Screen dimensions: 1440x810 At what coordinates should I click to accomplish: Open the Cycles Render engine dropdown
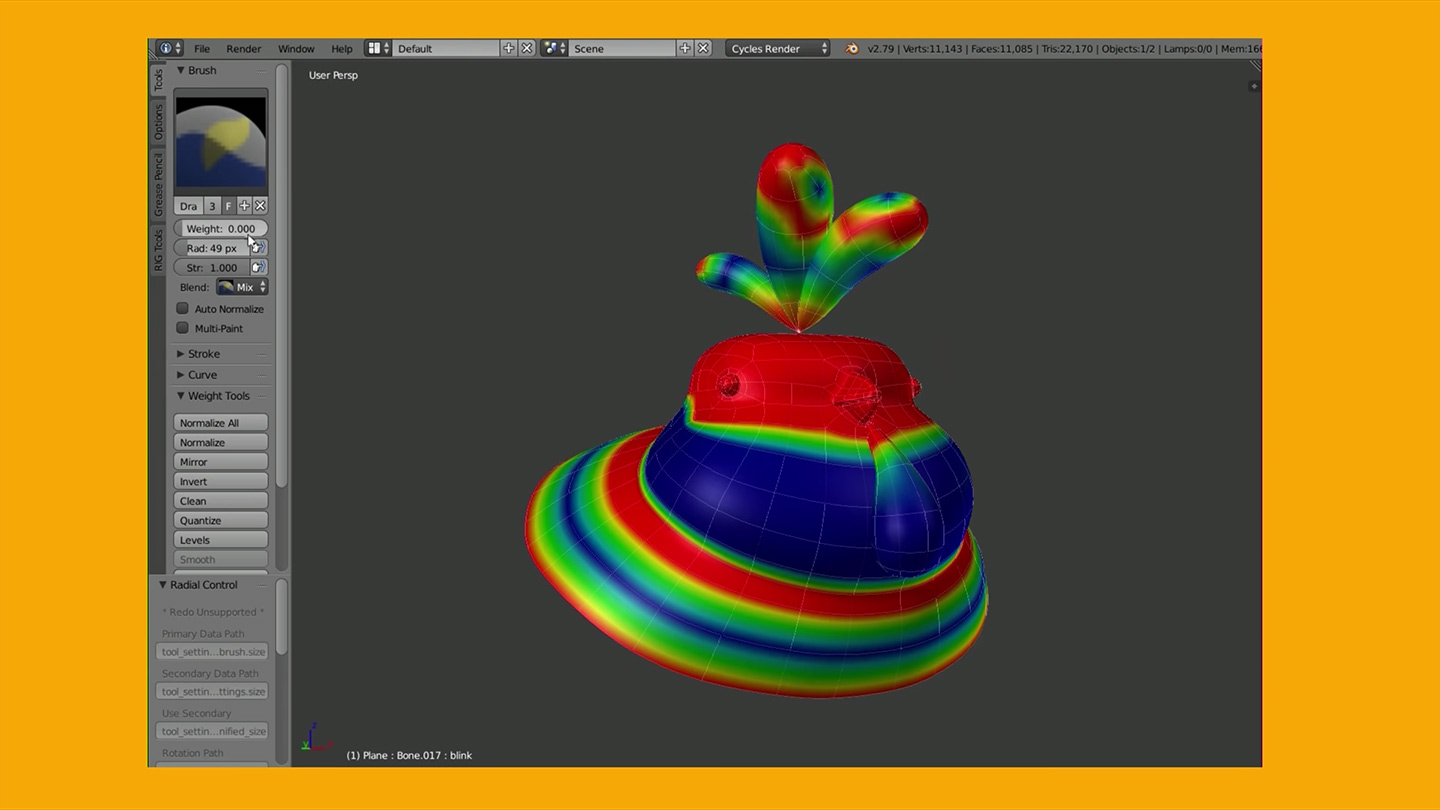[x=778, y=48]
